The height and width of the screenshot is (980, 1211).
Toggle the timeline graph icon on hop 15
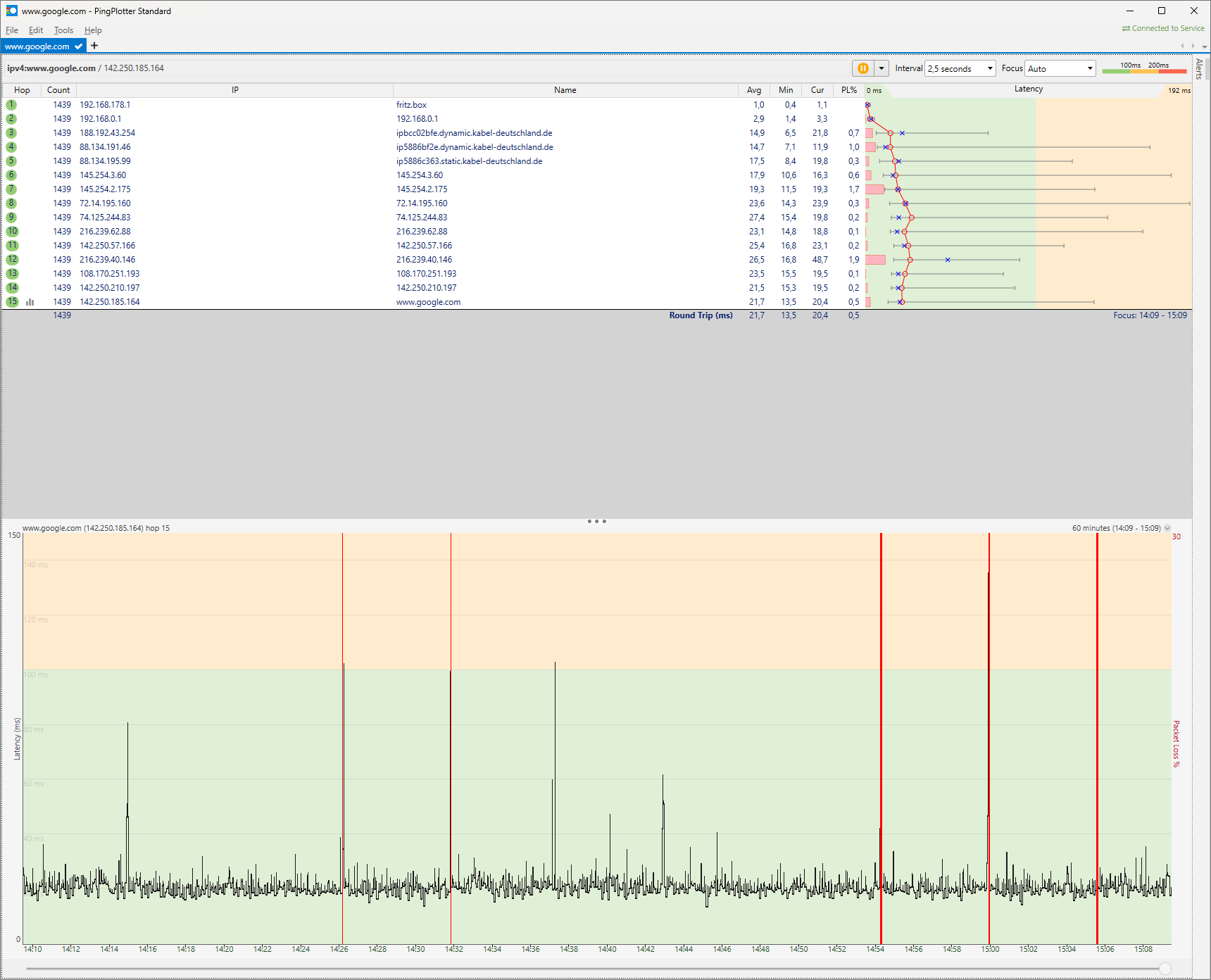30,302
